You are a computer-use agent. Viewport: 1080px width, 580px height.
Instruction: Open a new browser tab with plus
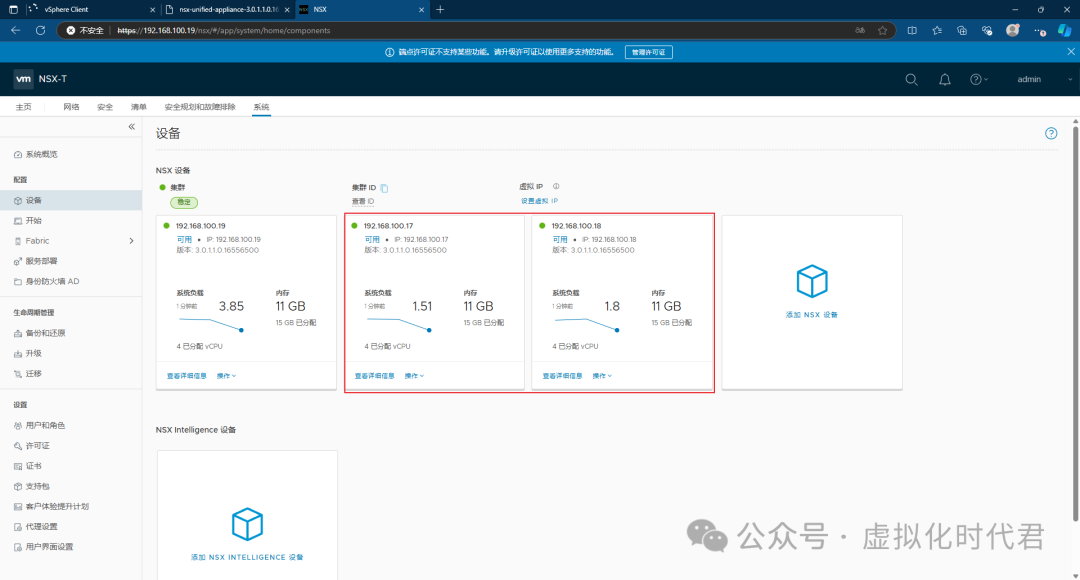click(440, 10)
